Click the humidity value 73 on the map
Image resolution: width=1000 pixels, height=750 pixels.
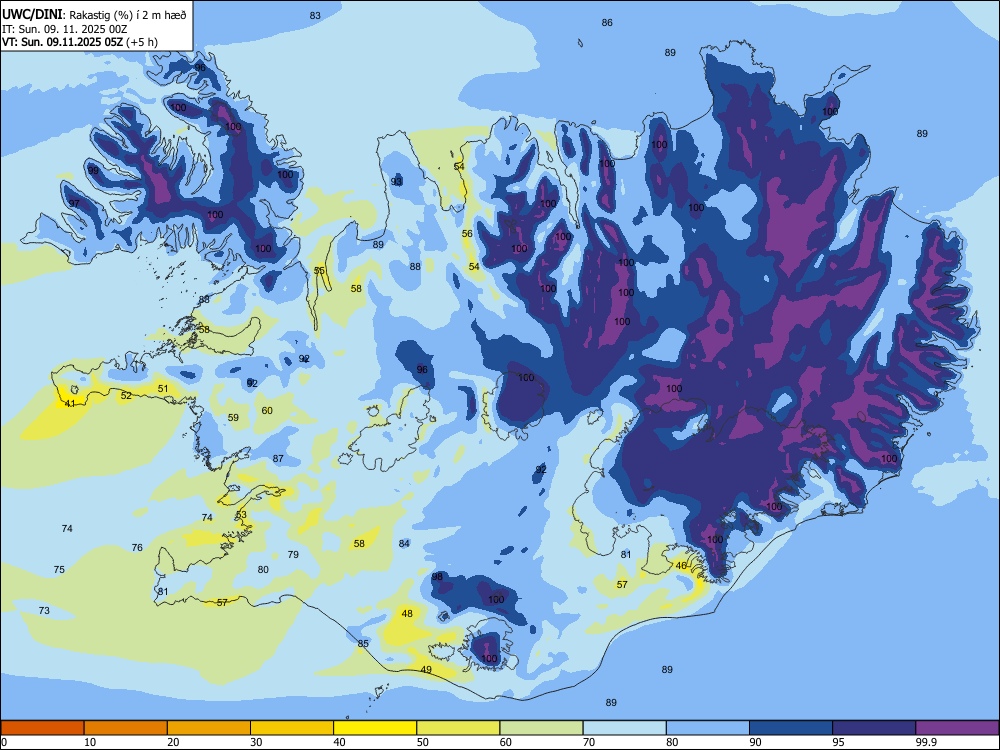click(x=44, y=610)
